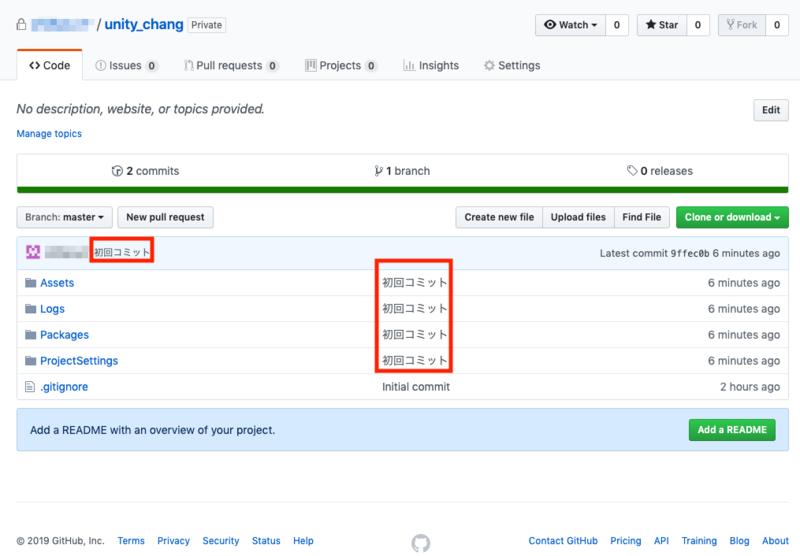
Task: Open the Settings tab
Action: [x=512, y=65]
